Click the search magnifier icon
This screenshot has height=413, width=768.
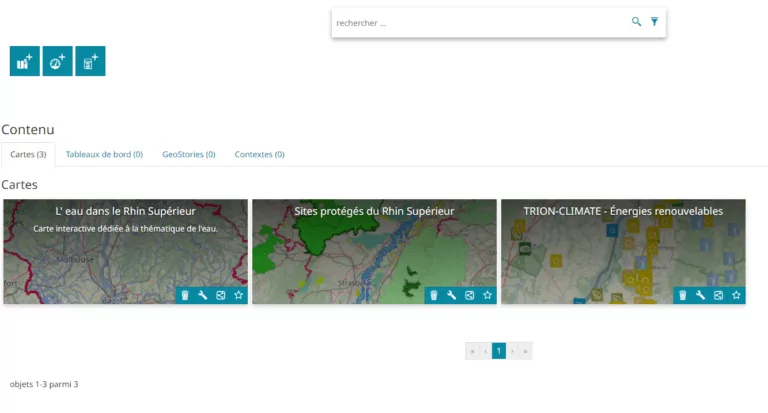click(x=636, y=22)
